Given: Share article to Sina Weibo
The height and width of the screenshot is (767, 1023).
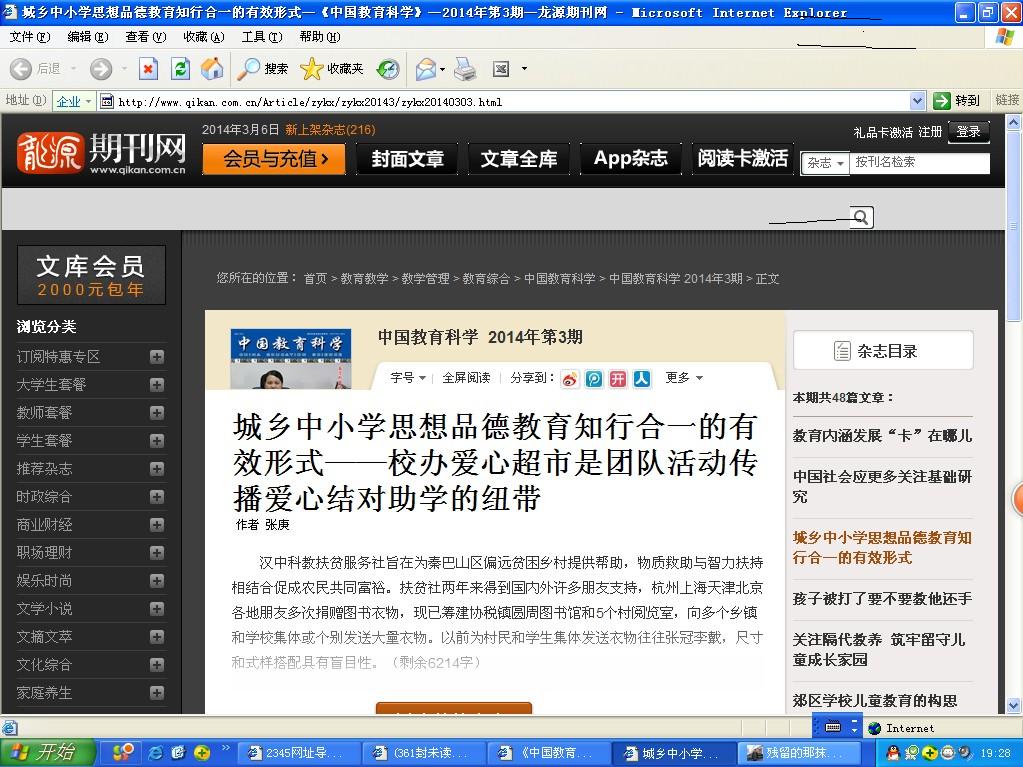Looking at the screenshot, I should click(x=570, y=378).
